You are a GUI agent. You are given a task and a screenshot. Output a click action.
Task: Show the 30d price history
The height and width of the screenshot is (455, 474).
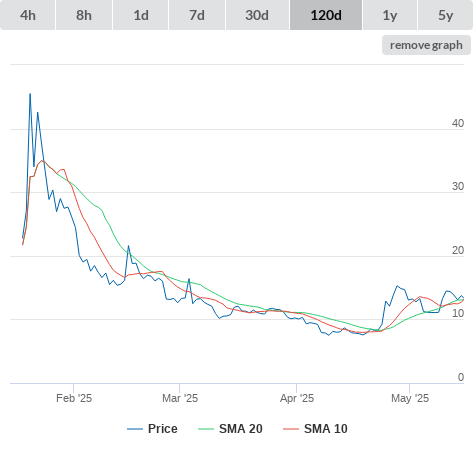point(257,15)
